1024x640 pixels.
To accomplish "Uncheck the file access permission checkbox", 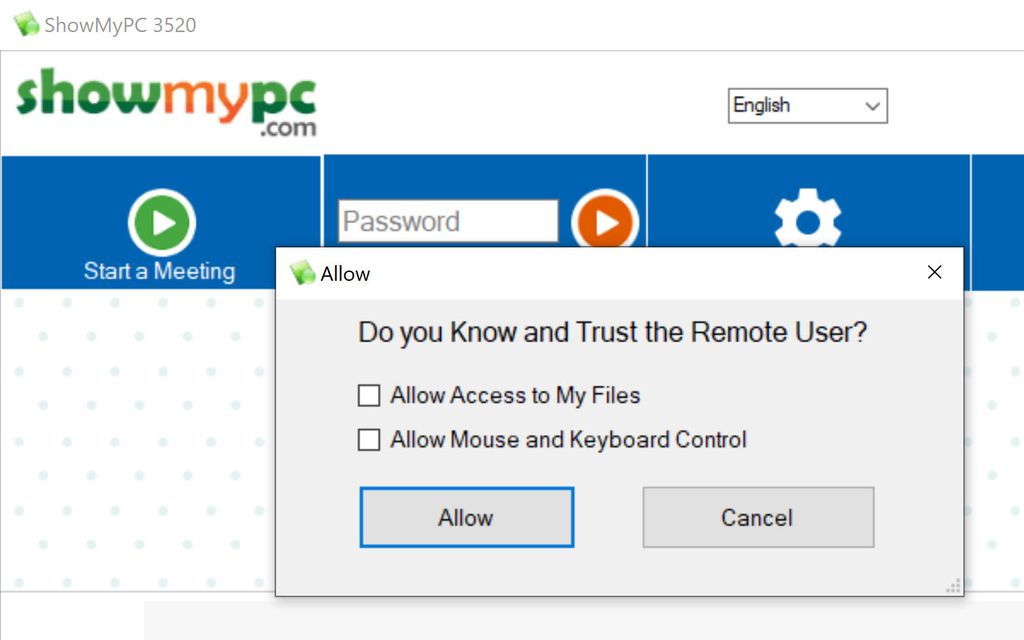I will pos(369,396).
